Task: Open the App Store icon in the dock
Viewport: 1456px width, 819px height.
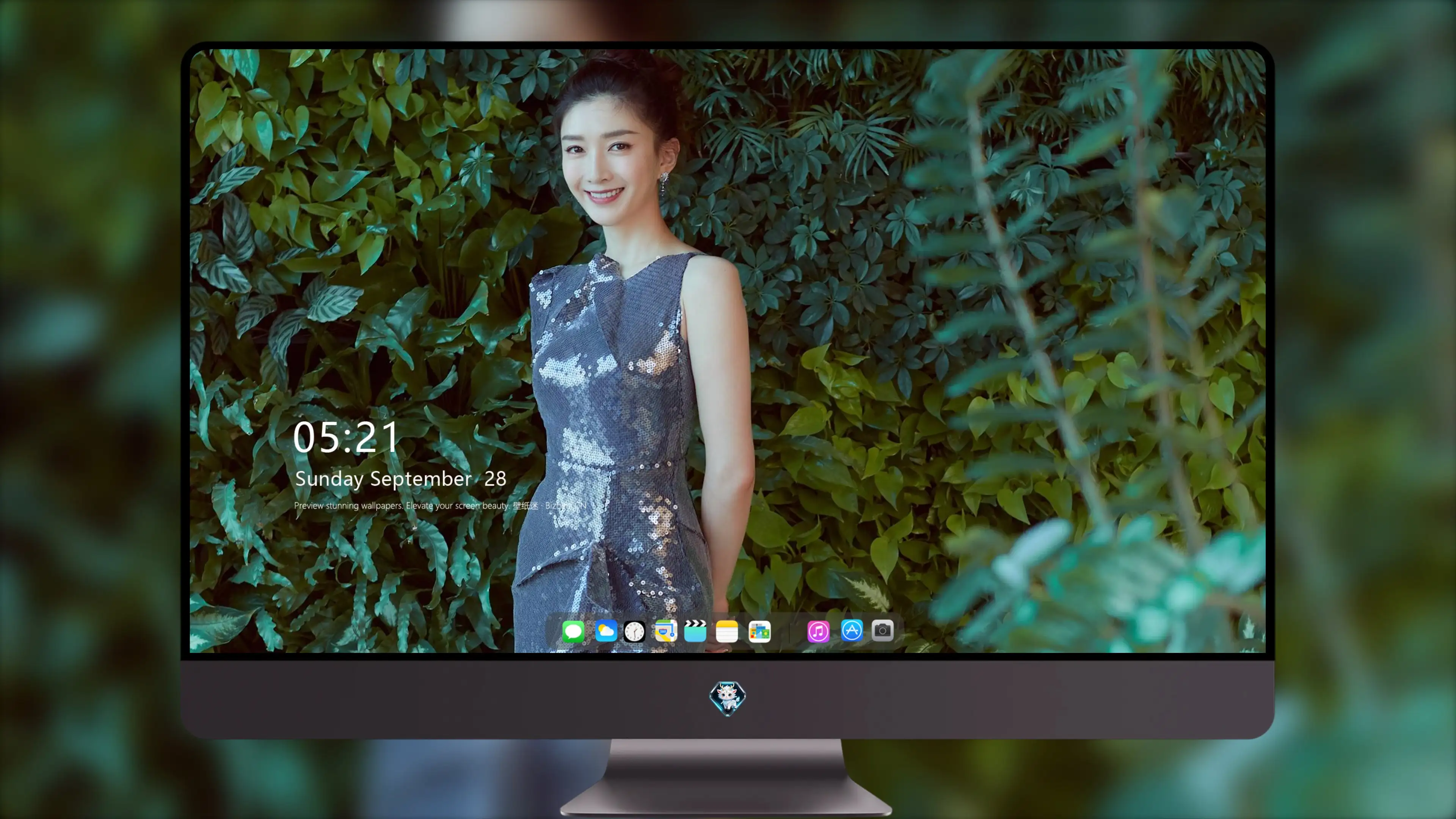Action: click(x=852, y=630)
